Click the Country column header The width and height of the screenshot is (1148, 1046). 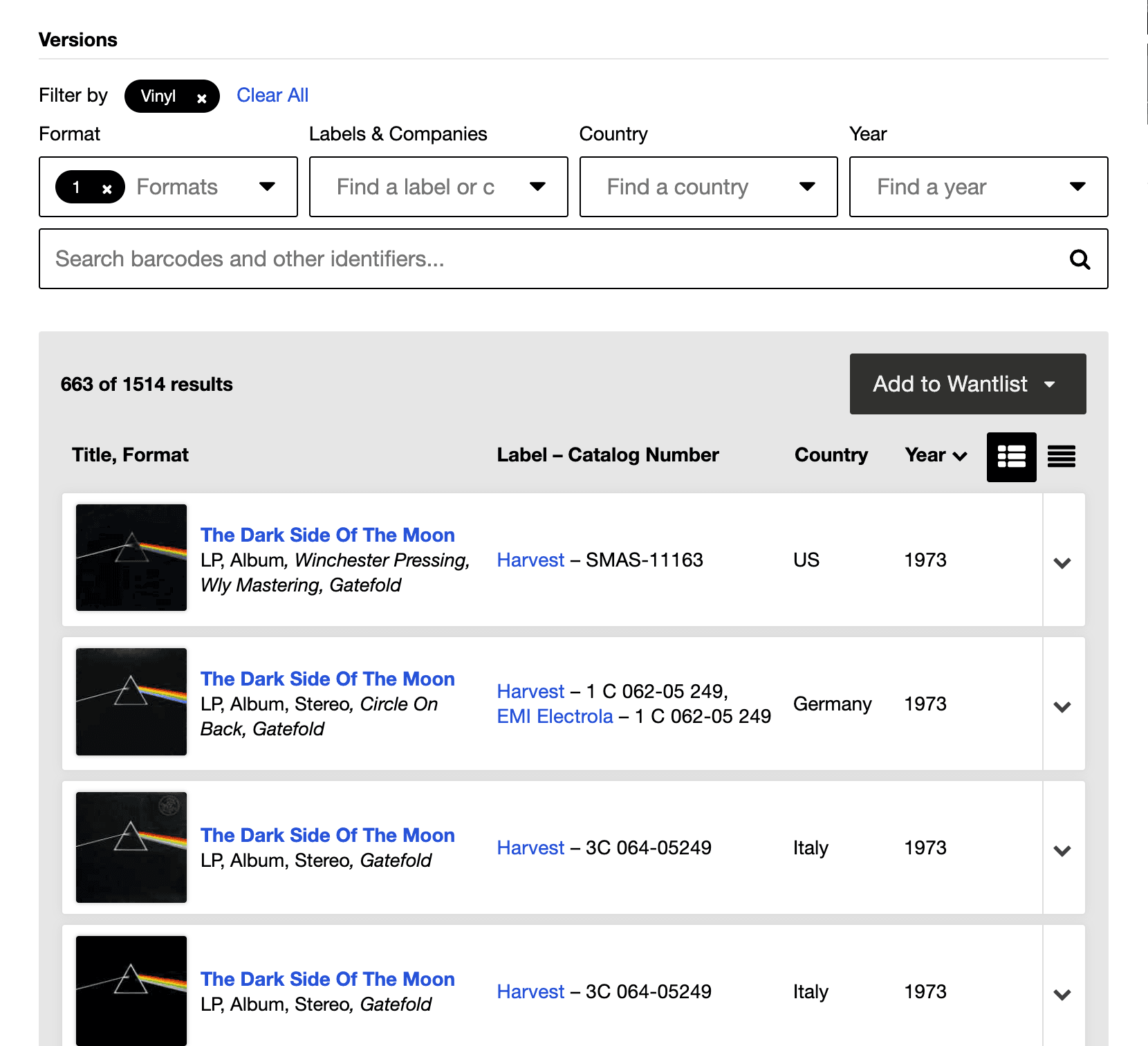pyautogui.click(x=831, y=455)
